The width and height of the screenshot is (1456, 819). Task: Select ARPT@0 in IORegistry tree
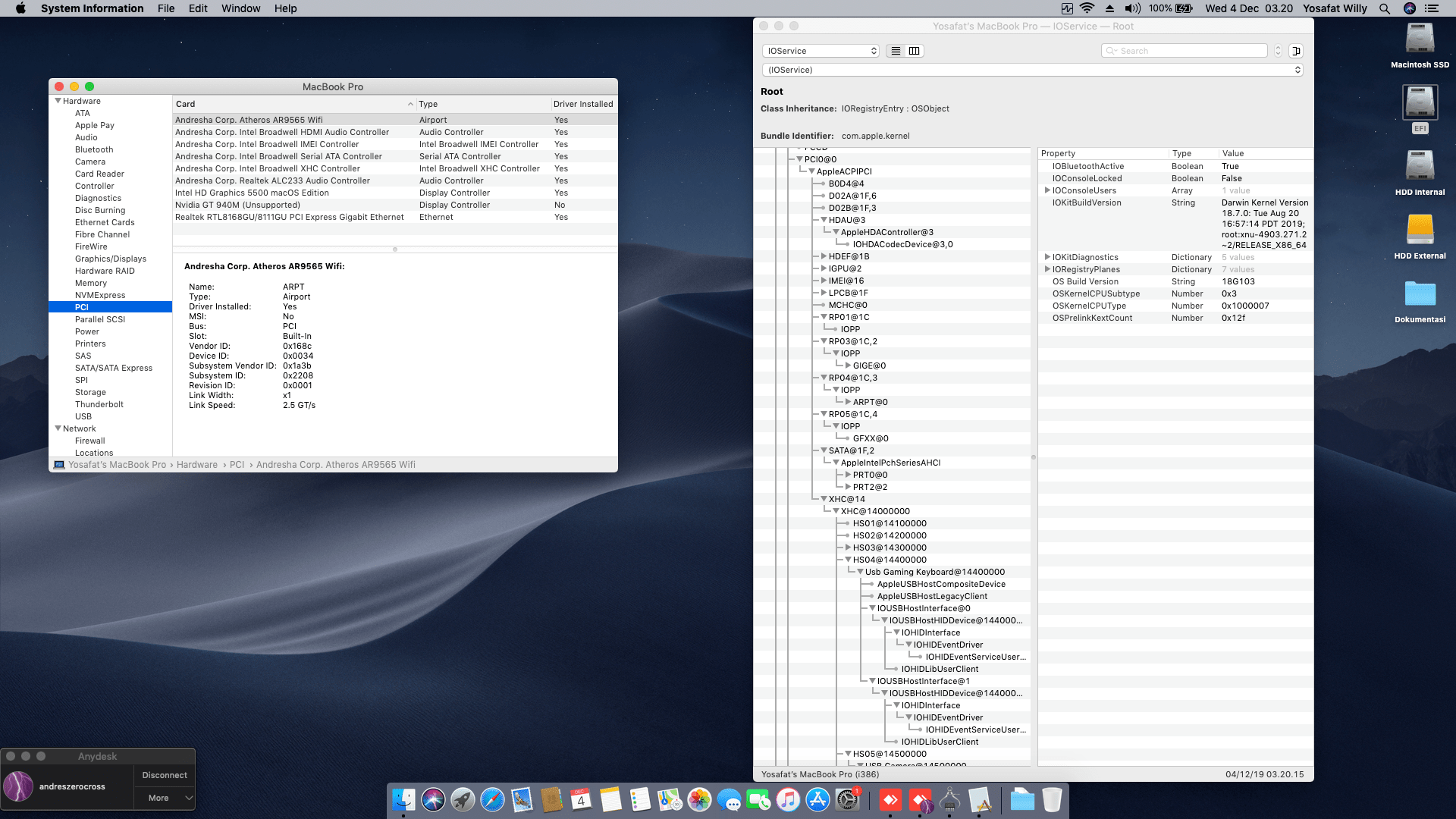[870, 402]
